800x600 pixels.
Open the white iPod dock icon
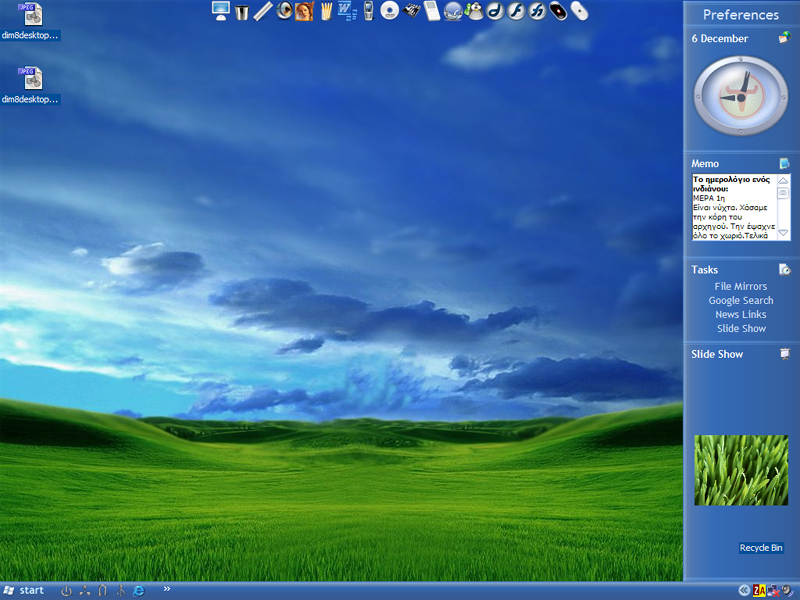pyautogui.click(x=432, y=11)
